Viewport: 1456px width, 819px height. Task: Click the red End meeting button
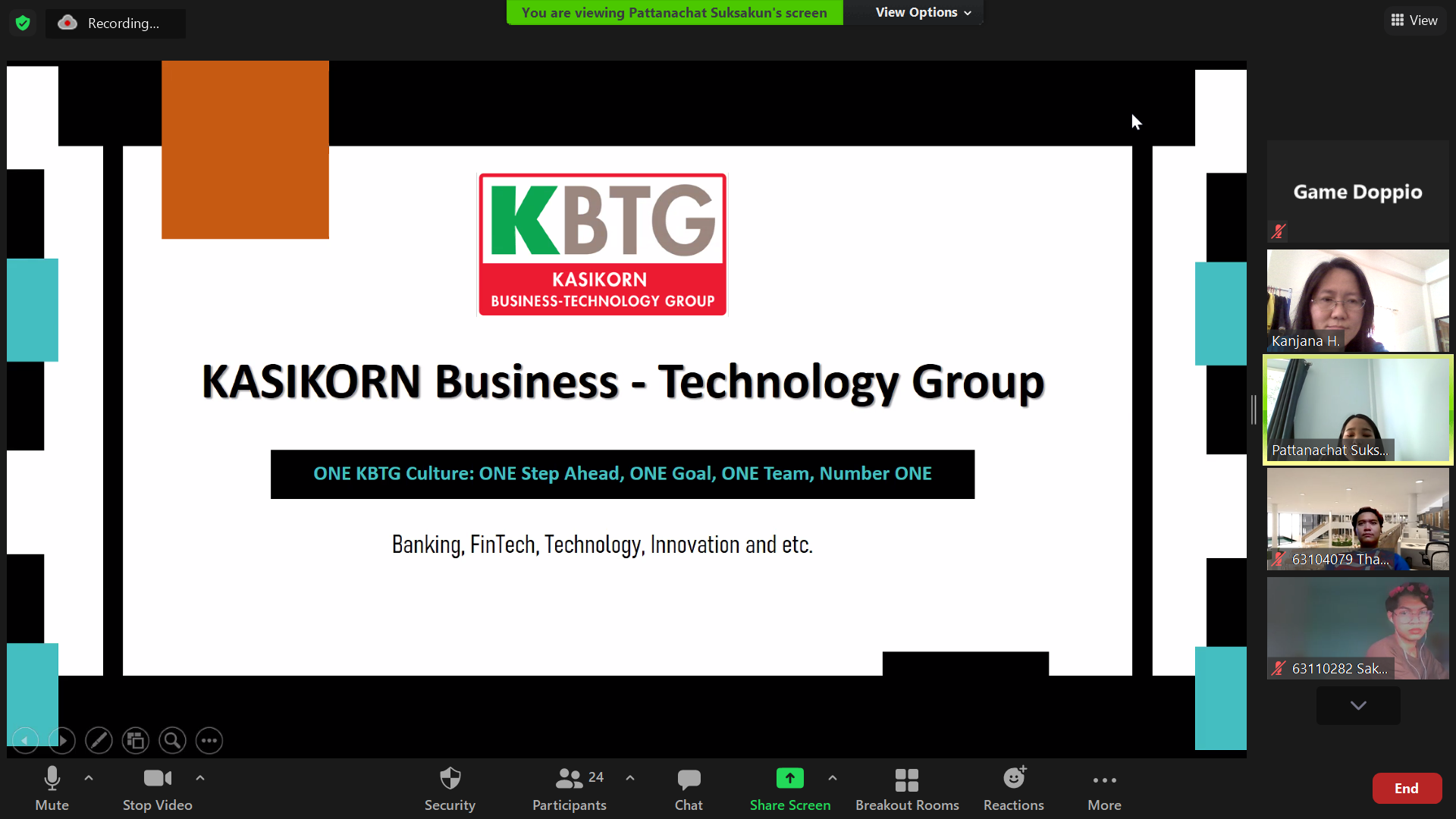tap(1407, 789)
